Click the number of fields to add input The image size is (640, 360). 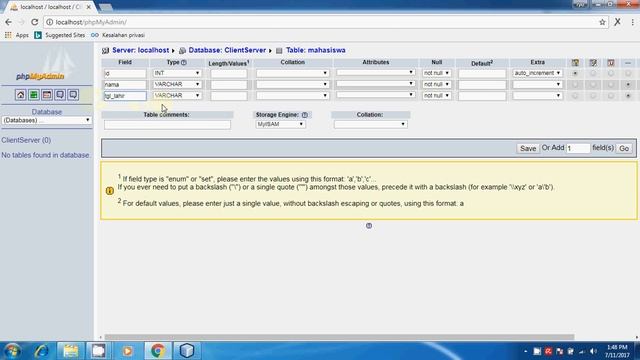click(x=578, y=149)
